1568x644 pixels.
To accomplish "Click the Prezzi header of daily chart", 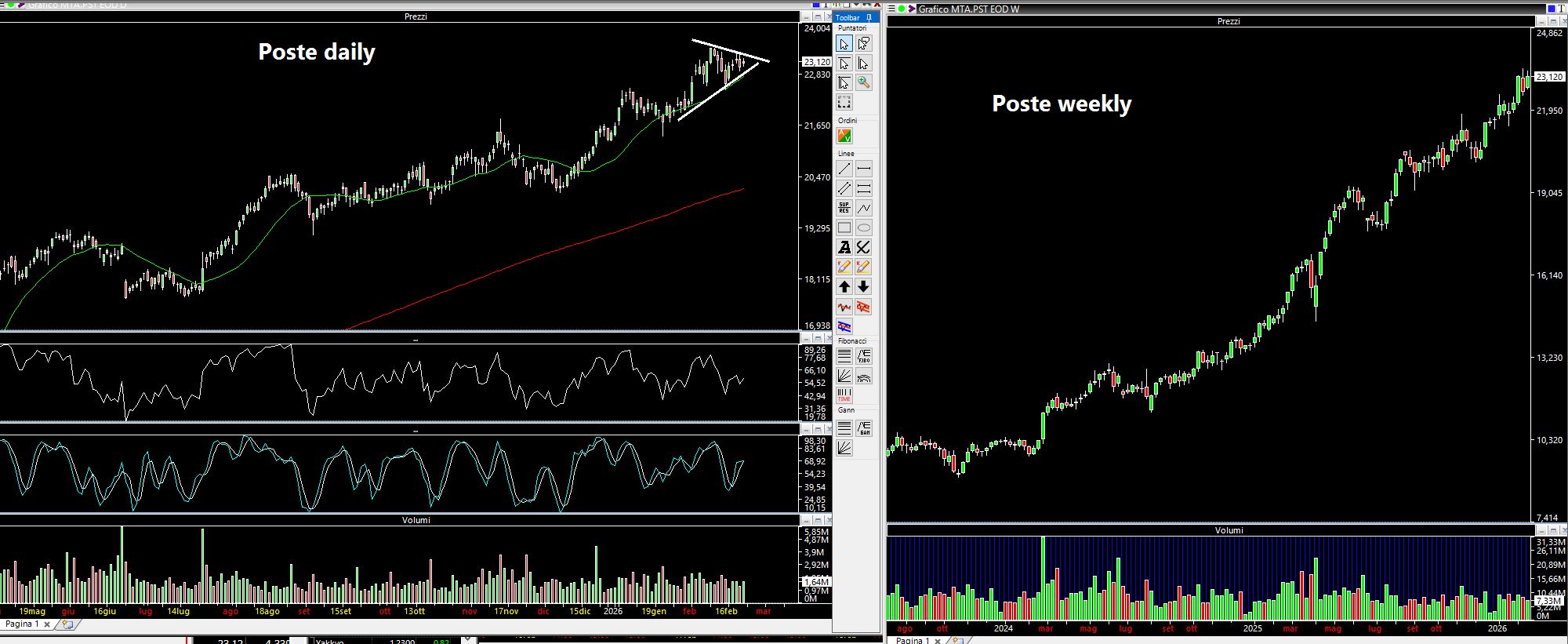I will [416, 16].
